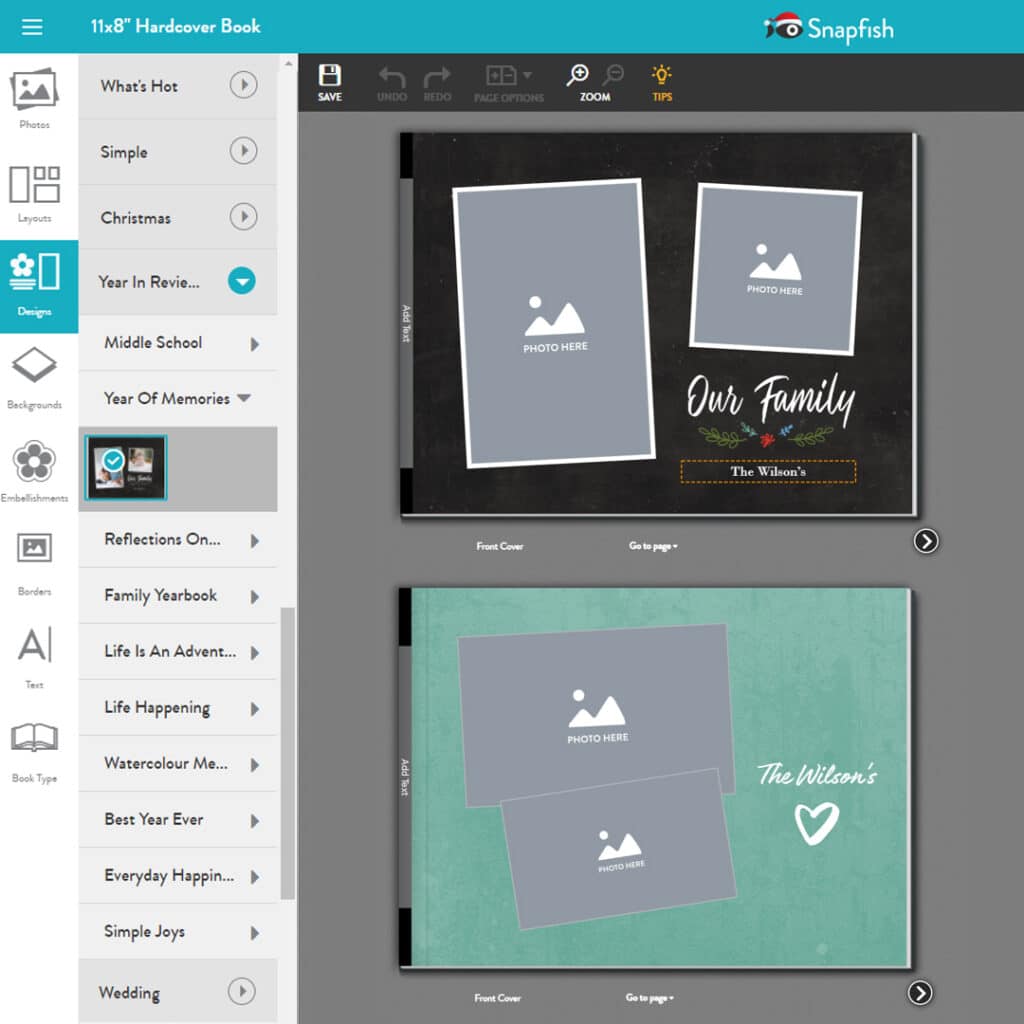
Task: Switch to the Layouts panel
Action: coord(35,185)
